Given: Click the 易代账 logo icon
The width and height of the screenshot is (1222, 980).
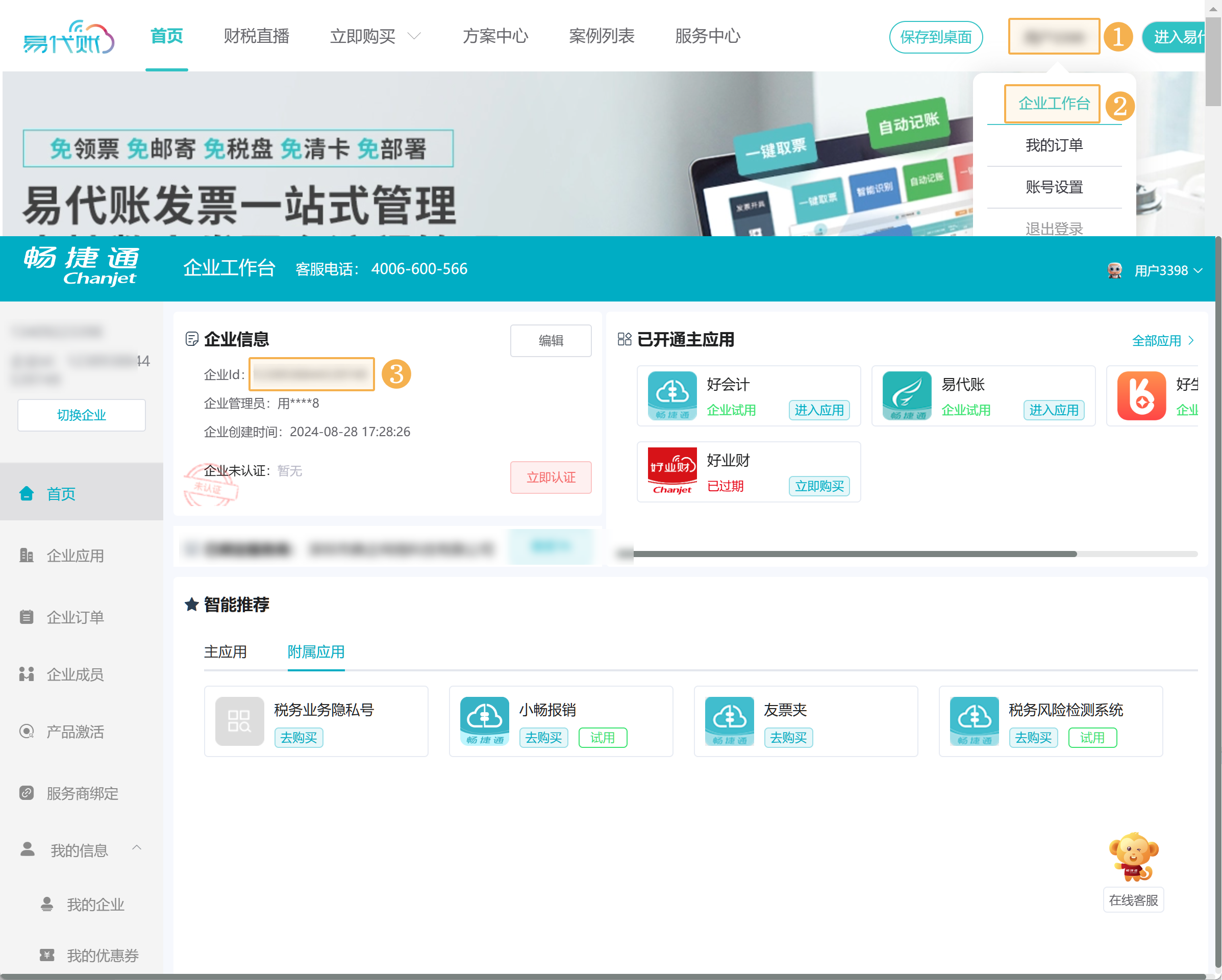Looking at the screenshot, I should click(x=68, y=37).
